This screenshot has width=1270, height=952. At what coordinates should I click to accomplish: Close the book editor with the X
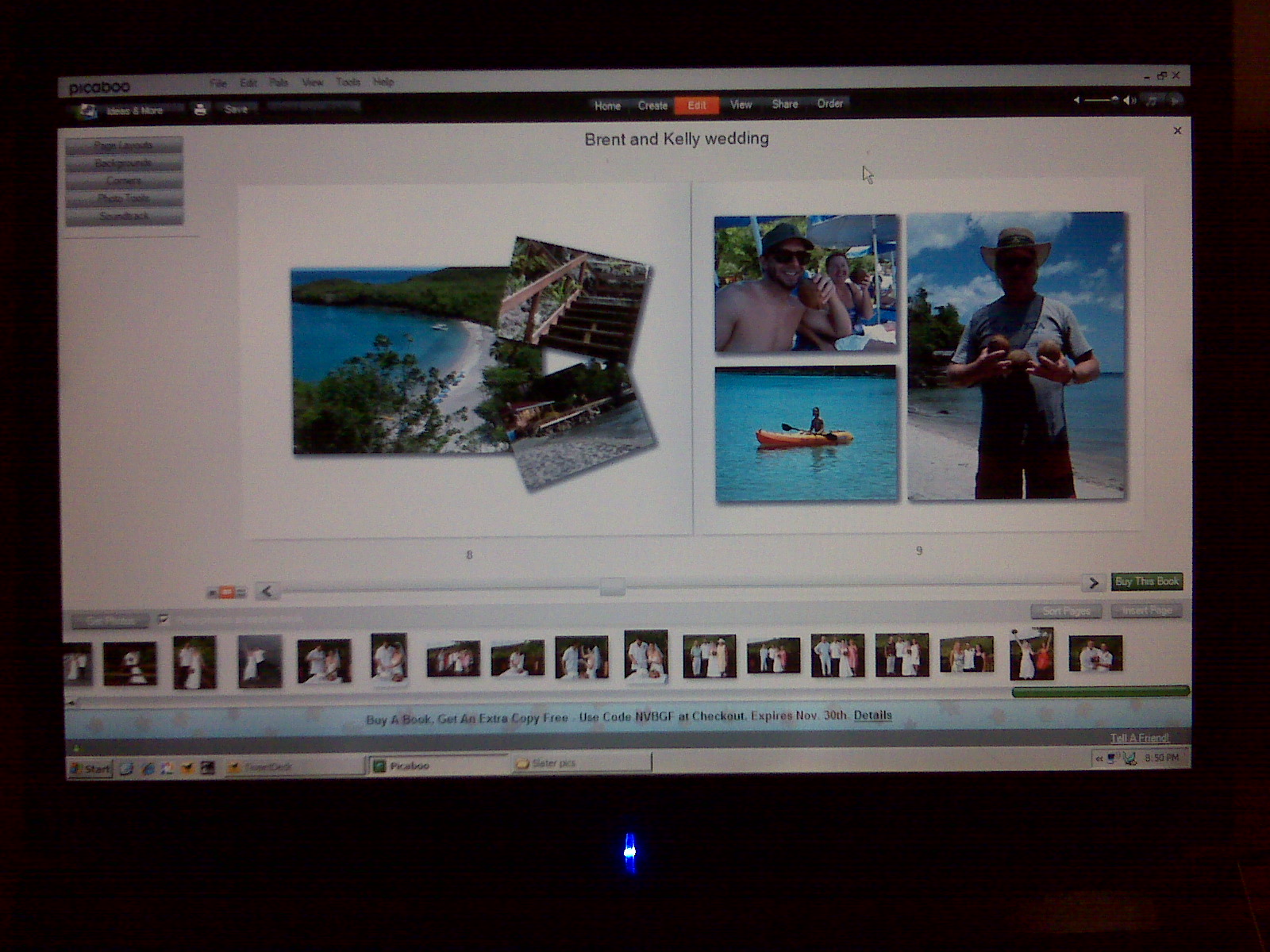1177,131
